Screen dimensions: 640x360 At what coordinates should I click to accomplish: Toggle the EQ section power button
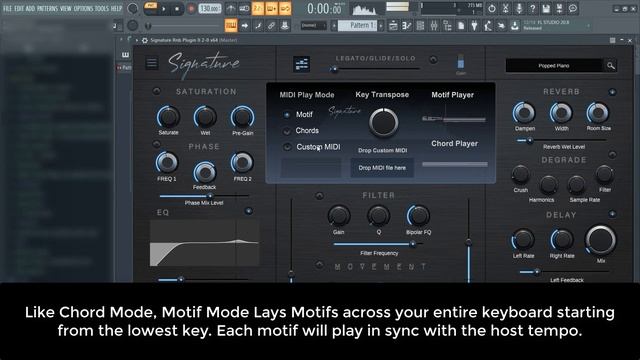248,211
